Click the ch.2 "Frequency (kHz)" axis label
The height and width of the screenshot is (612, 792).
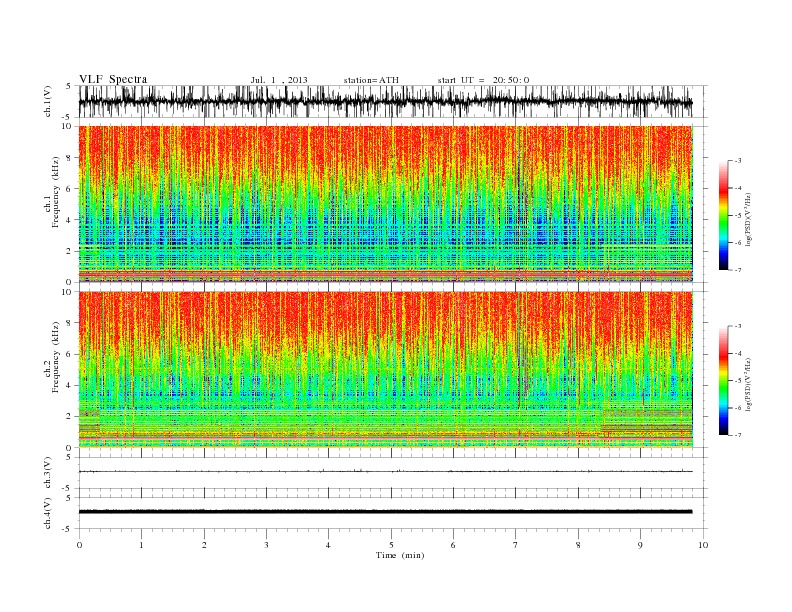tap(56, 356)
